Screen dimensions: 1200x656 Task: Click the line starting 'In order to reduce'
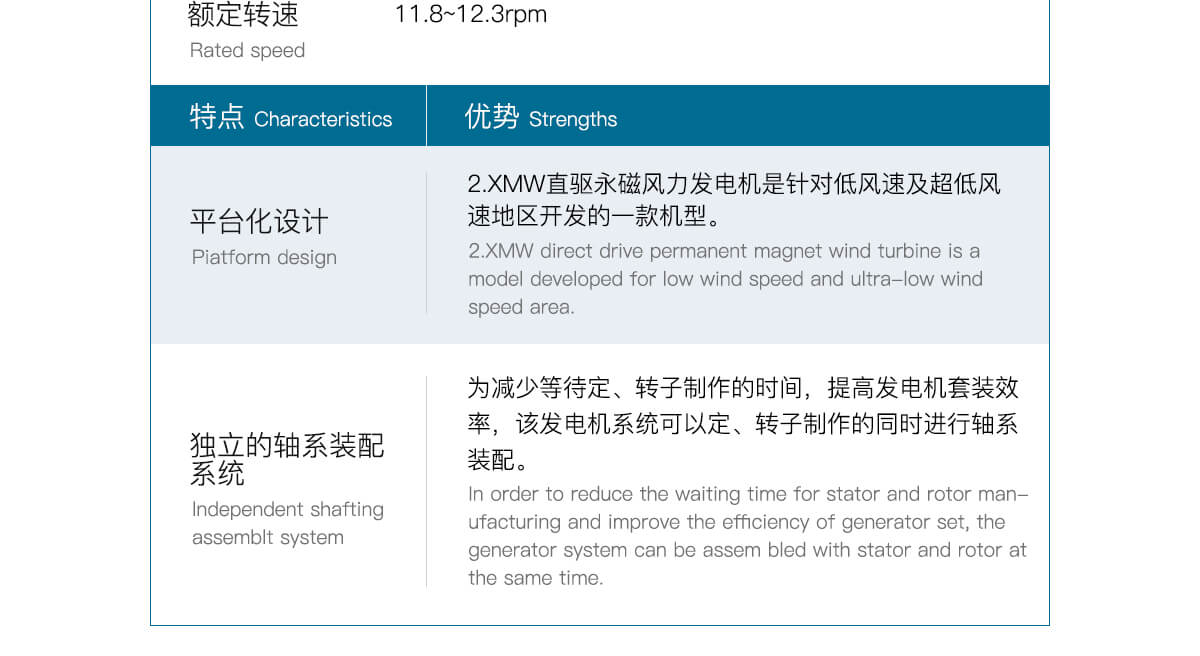[748, 494]
